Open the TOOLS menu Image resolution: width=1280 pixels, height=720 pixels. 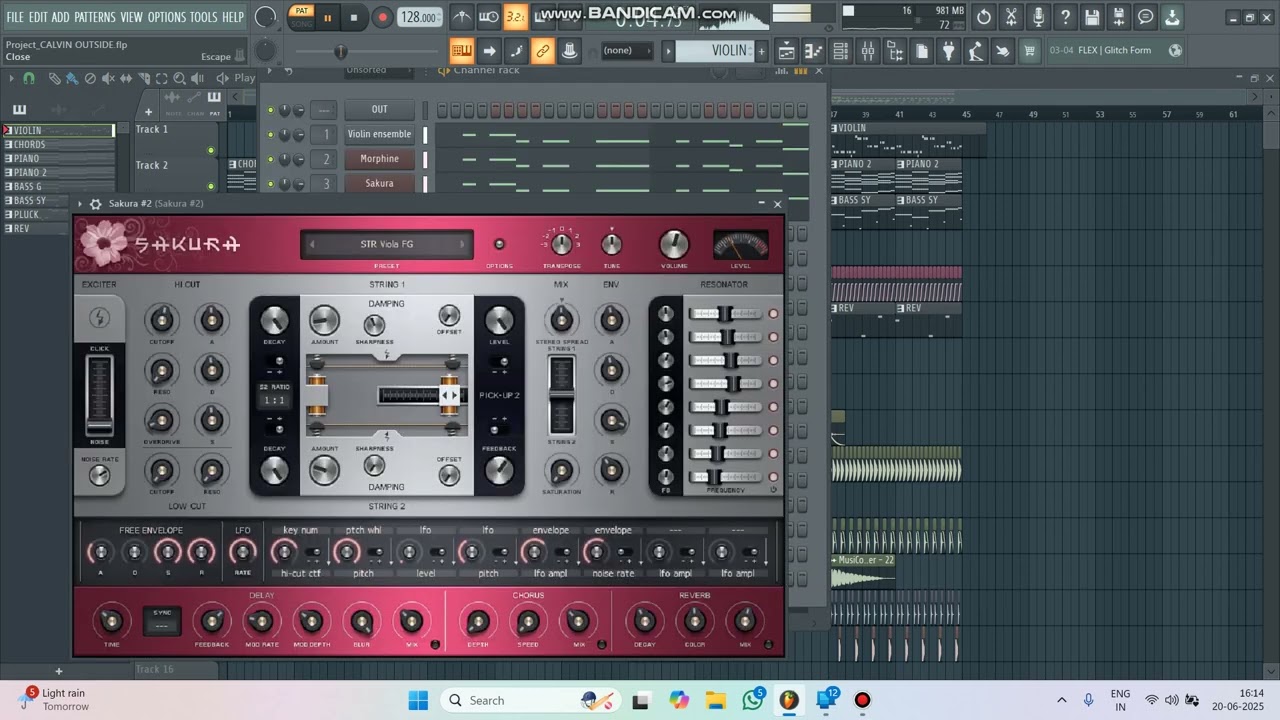coord(204,17)
